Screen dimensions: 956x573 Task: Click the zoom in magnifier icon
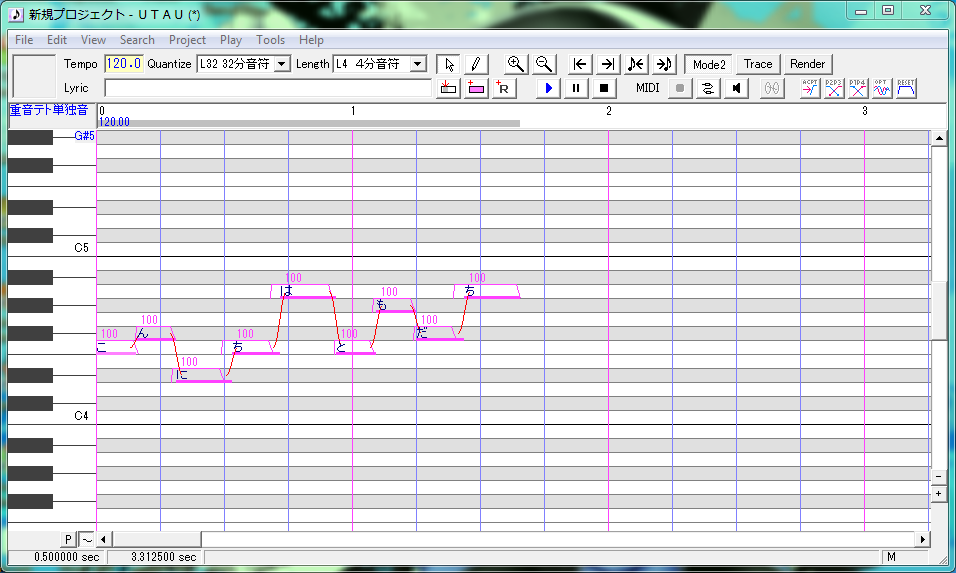click(x=516, y=64)
